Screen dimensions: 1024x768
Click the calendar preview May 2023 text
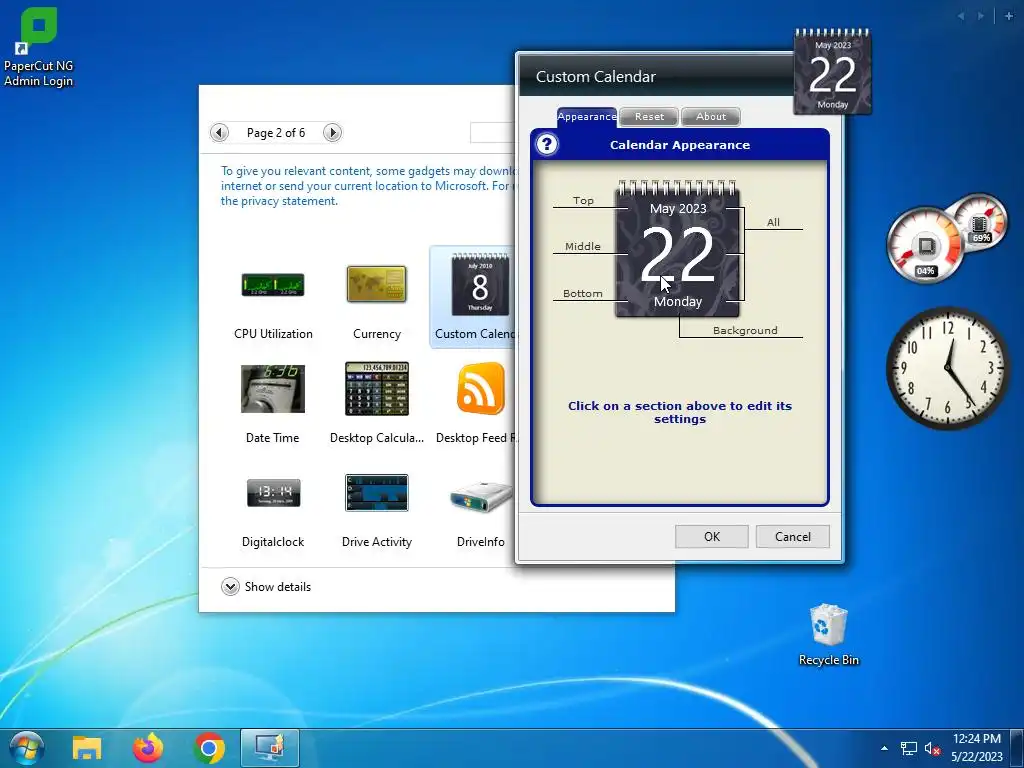(678, 208)
